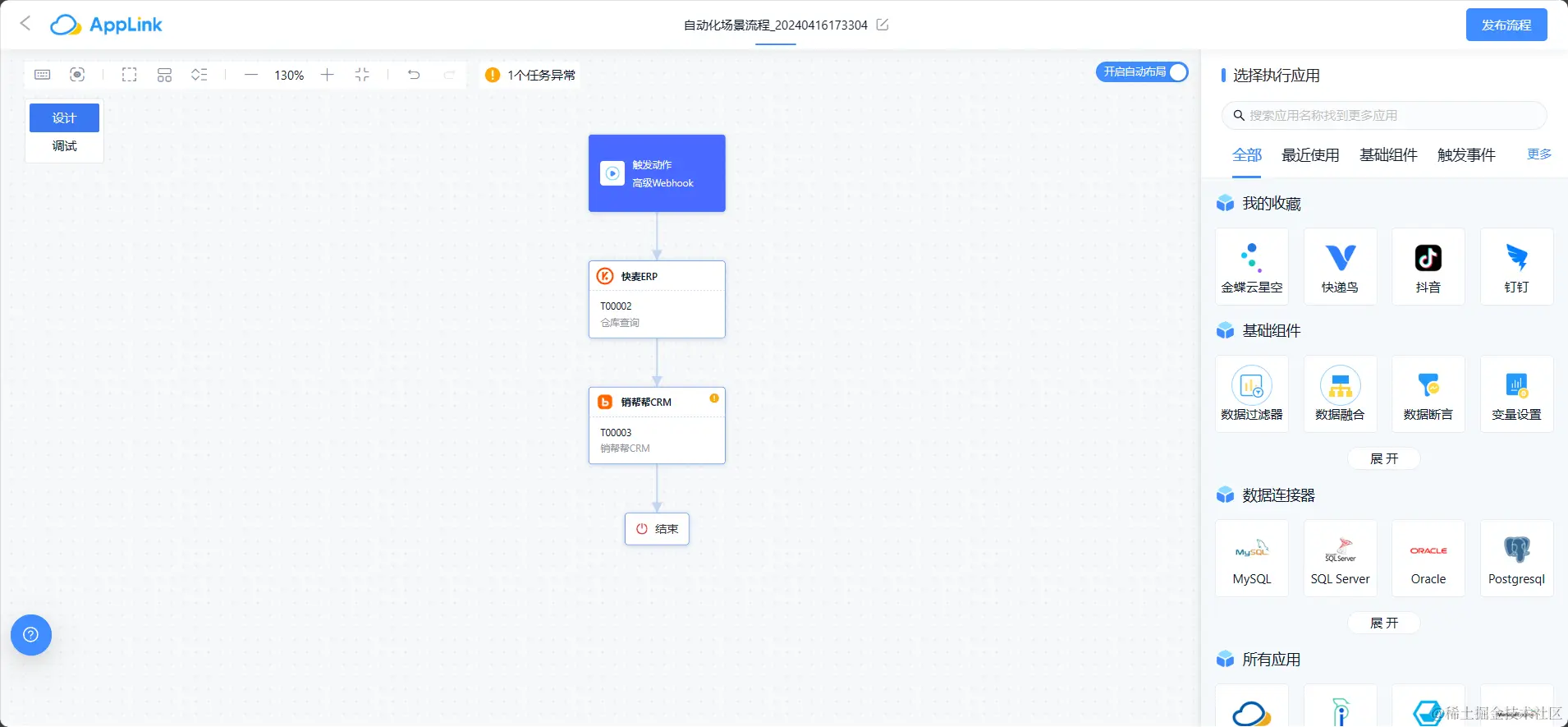Image resolution: width=1568 pixels, height=727 pixels.
Task: Focus the application search field
Action: click(x=1384, y=116)
